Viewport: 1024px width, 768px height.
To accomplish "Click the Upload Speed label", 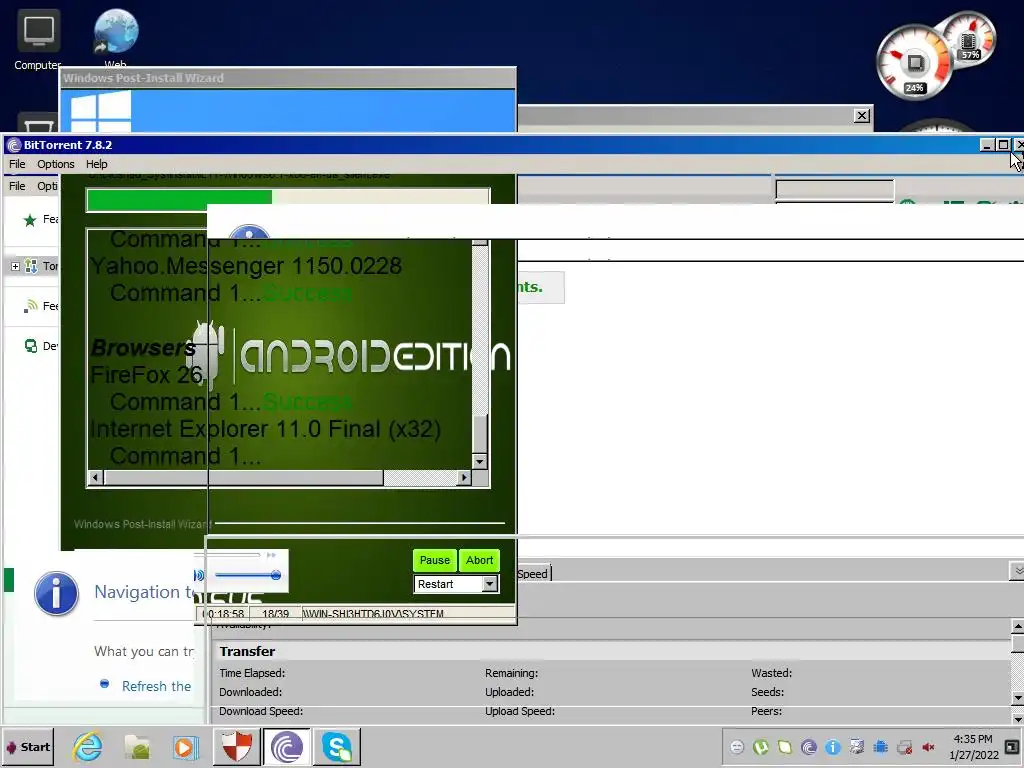I will 520,711.
